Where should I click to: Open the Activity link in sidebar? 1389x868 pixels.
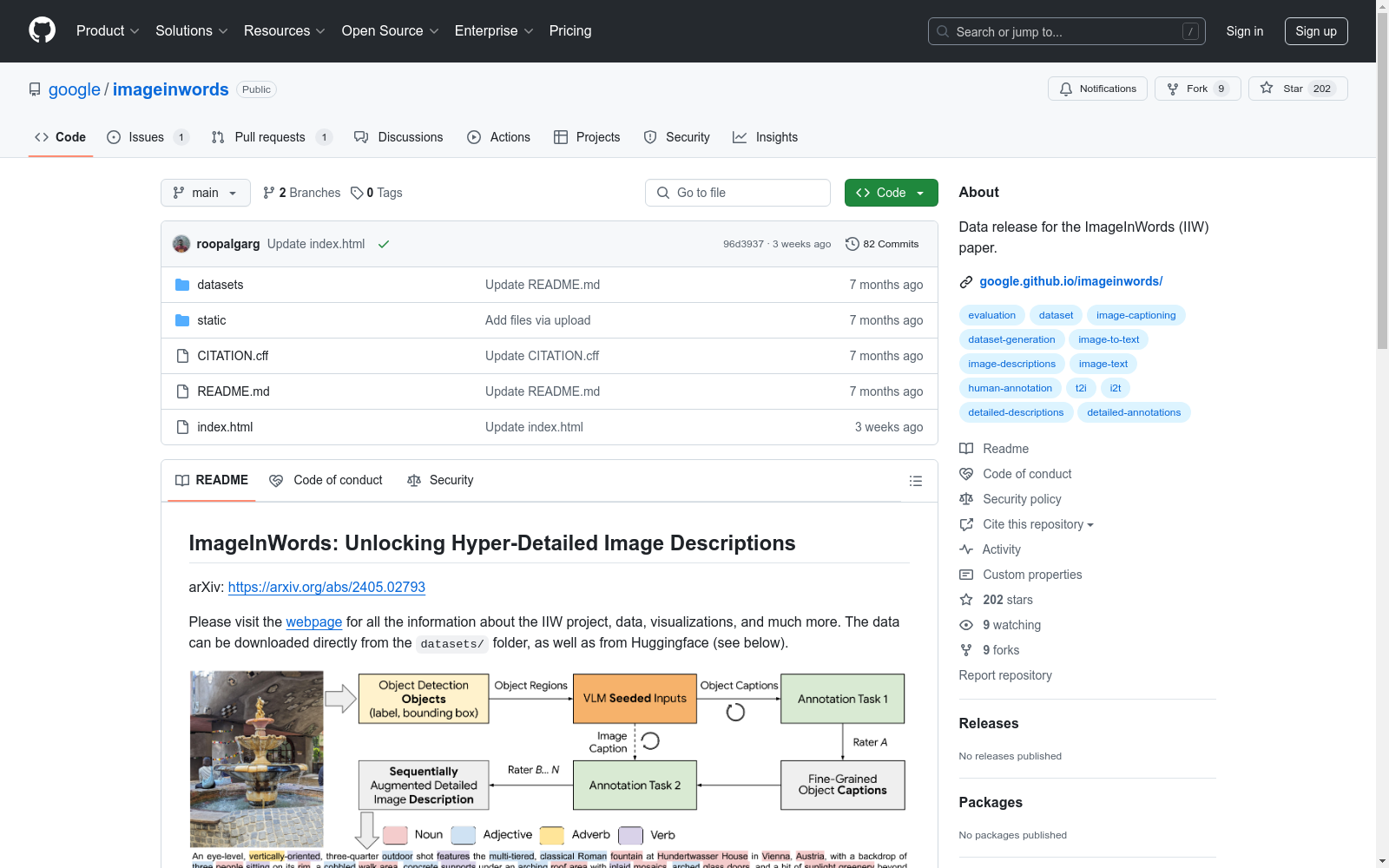990,549
